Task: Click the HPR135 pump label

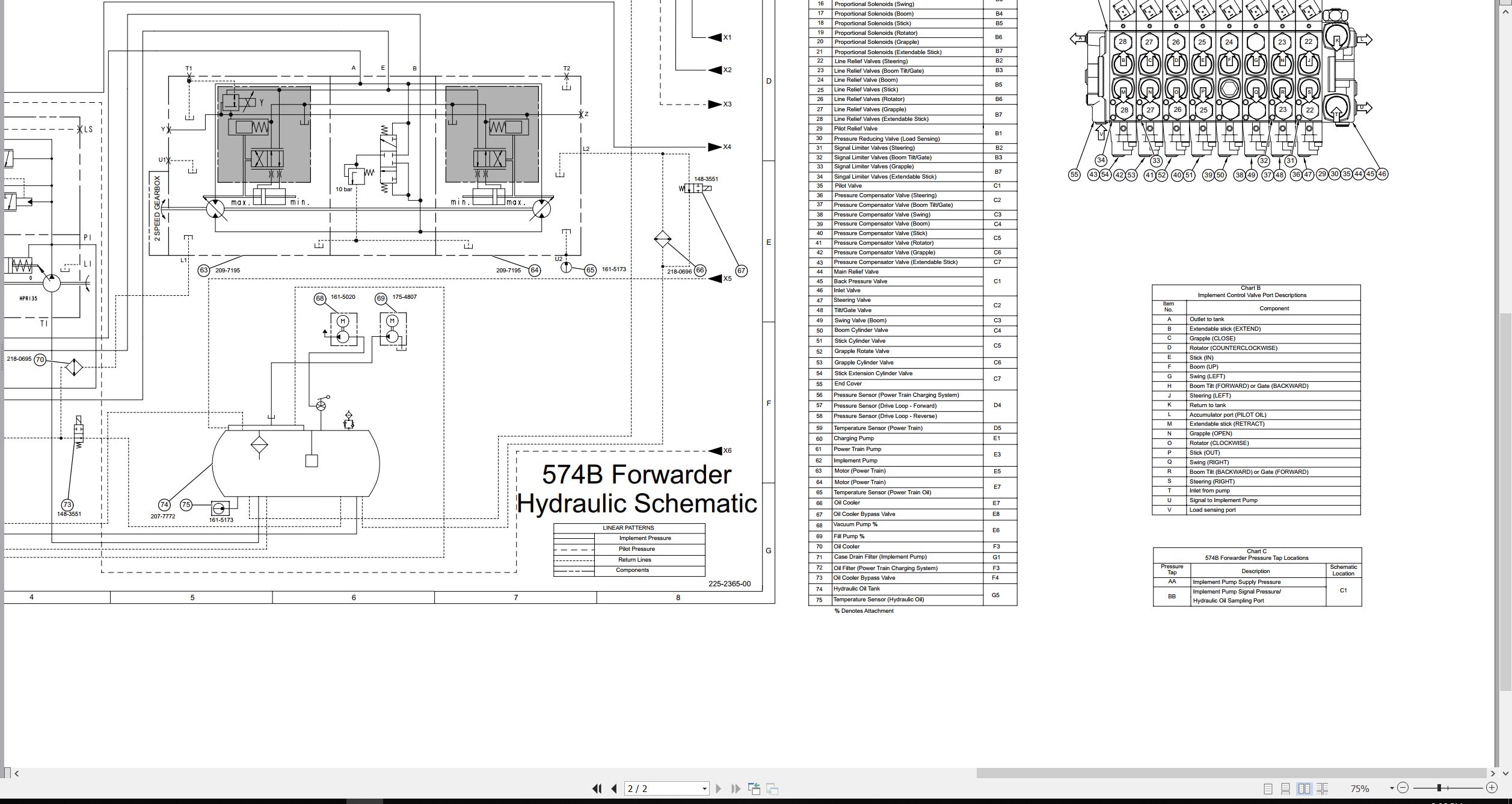Action: pyautogui.click(x=28, y=298)
